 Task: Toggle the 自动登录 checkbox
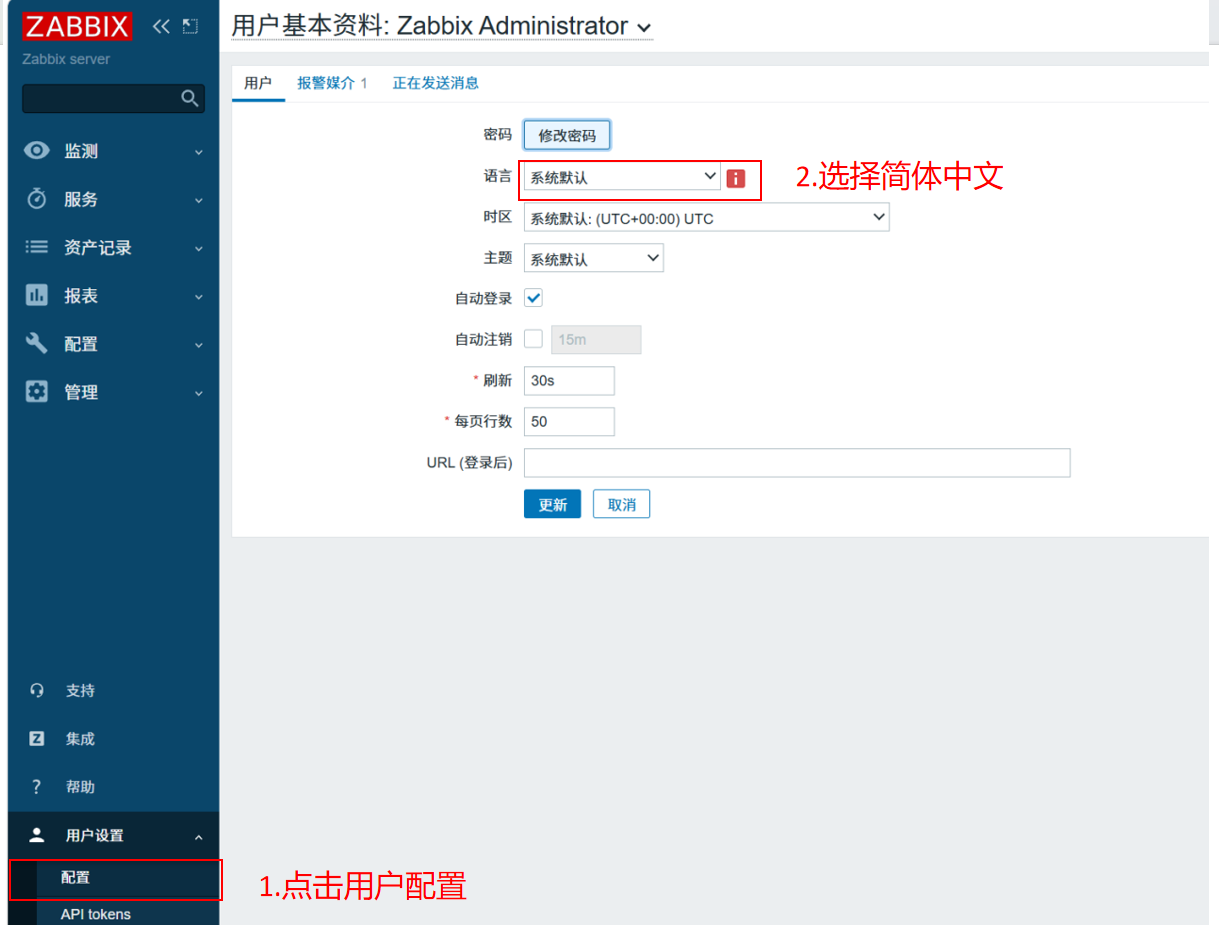tap(533, 298)
